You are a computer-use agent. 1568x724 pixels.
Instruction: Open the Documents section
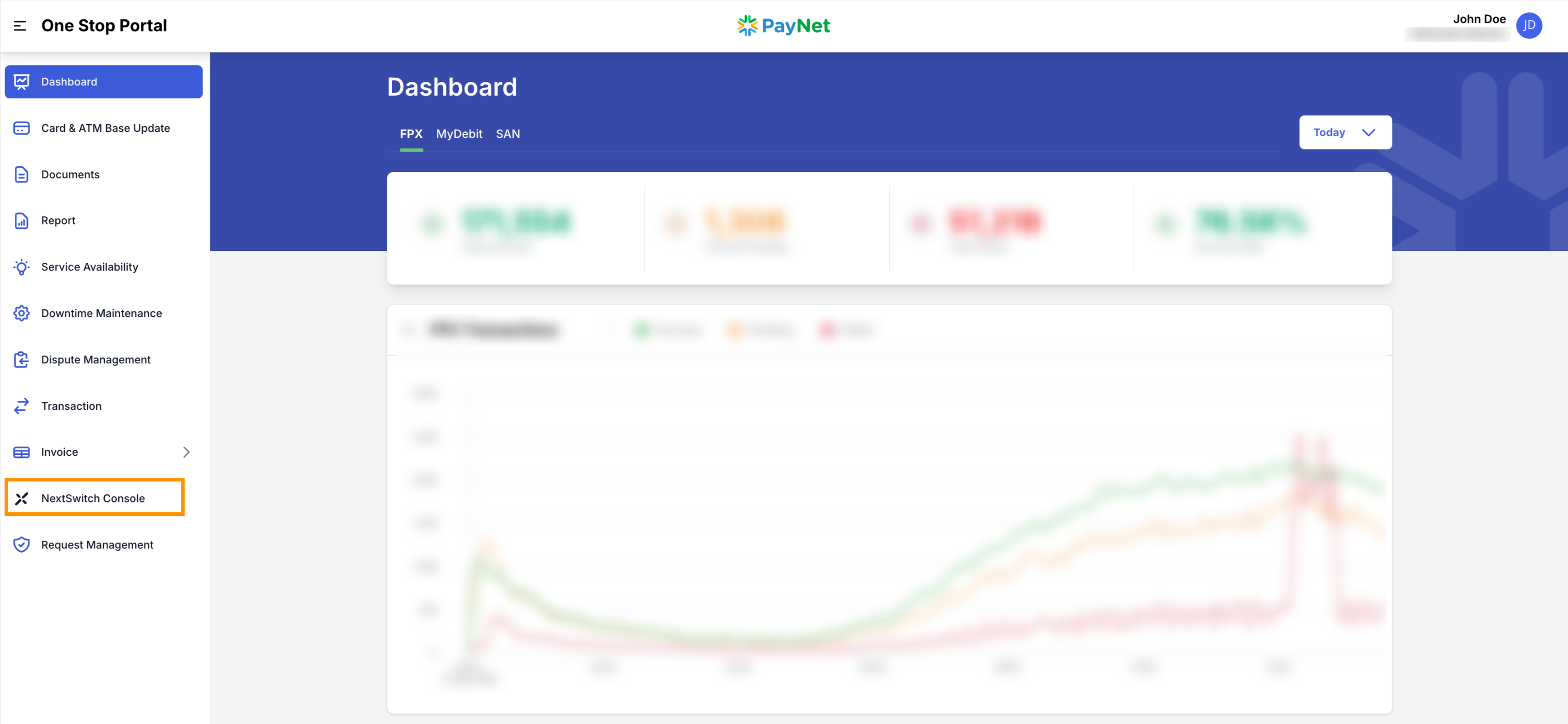103,174
